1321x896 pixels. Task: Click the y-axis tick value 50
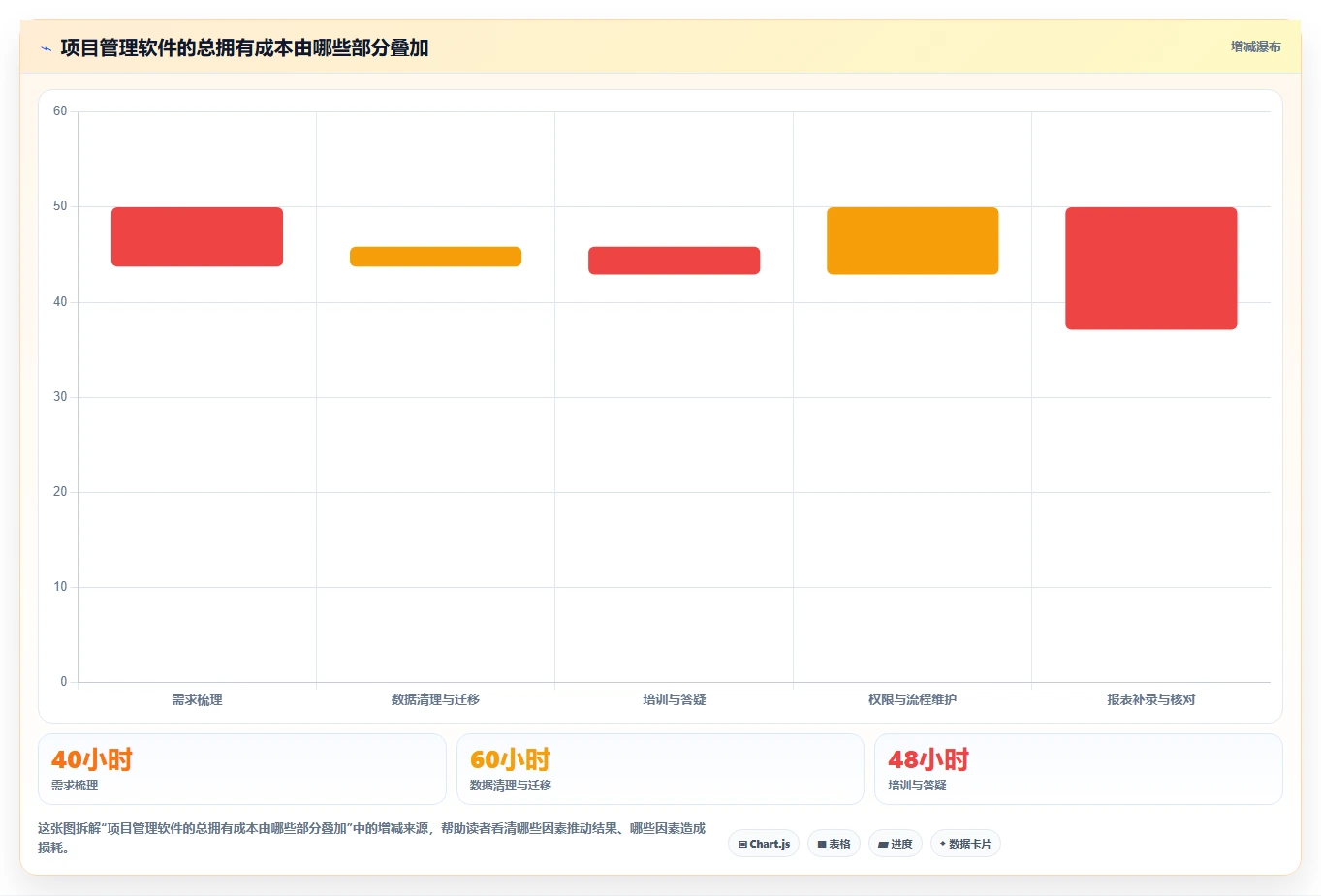coord(60,206)
